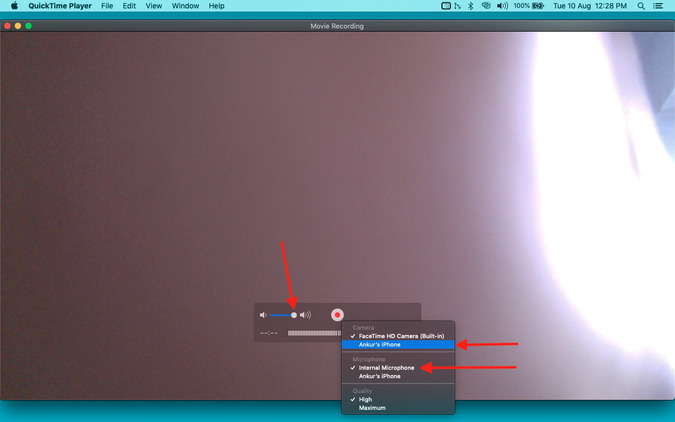Image resolution: width=675 pixels, height=422 pixels.
Task: Click the audio level meter bar
Action: point(314,333)
